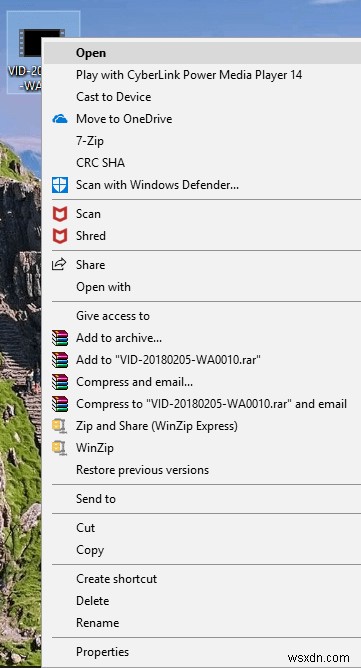Play with CyberLink Power Media Player 14

[202, 75]
